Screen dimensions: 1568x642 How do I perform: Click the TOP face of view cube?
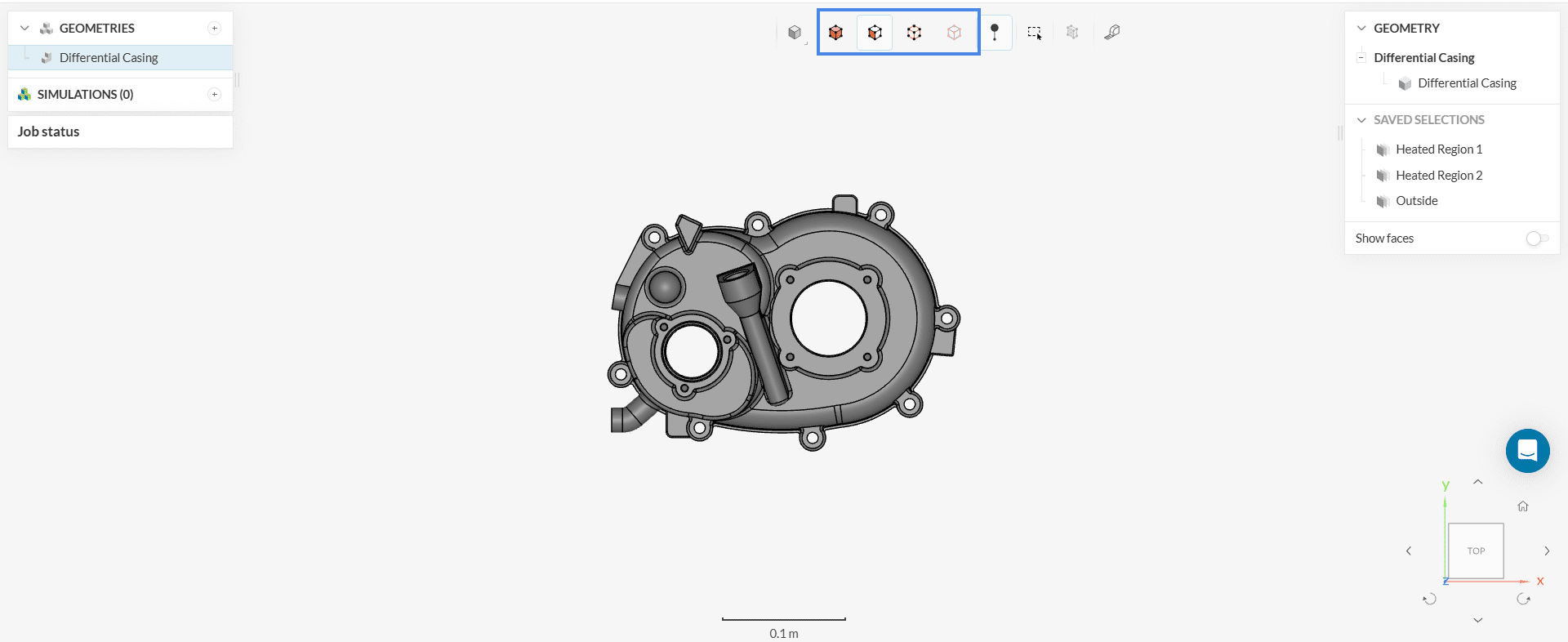point(1476,551)
